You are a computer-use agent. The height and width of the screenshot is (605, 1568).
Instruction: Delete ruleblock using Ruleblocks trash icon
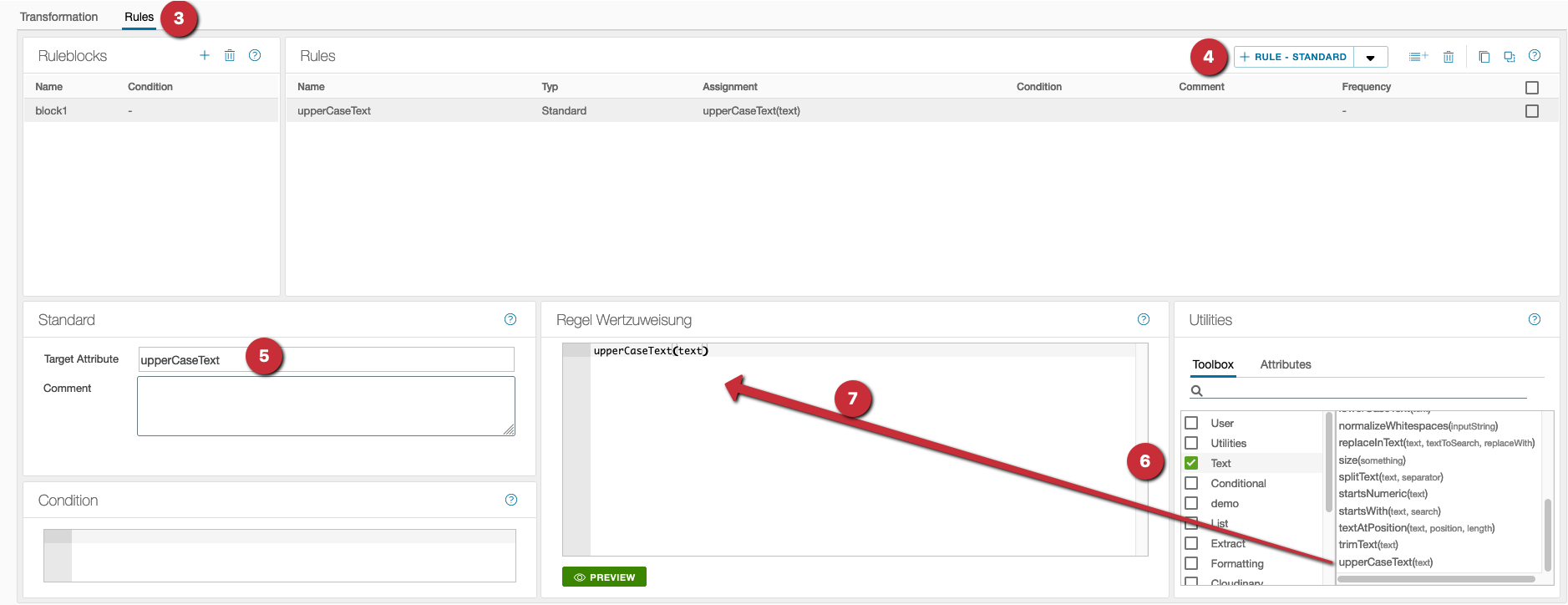point(230,55)
